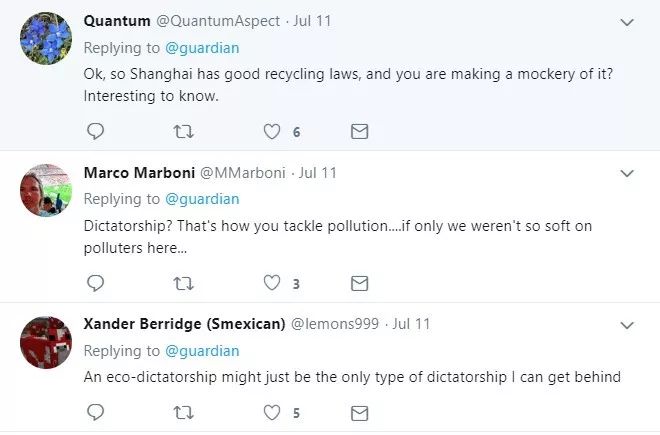
Task: Expand options chevron on Quantum's tweet
Action: (627, 21)
